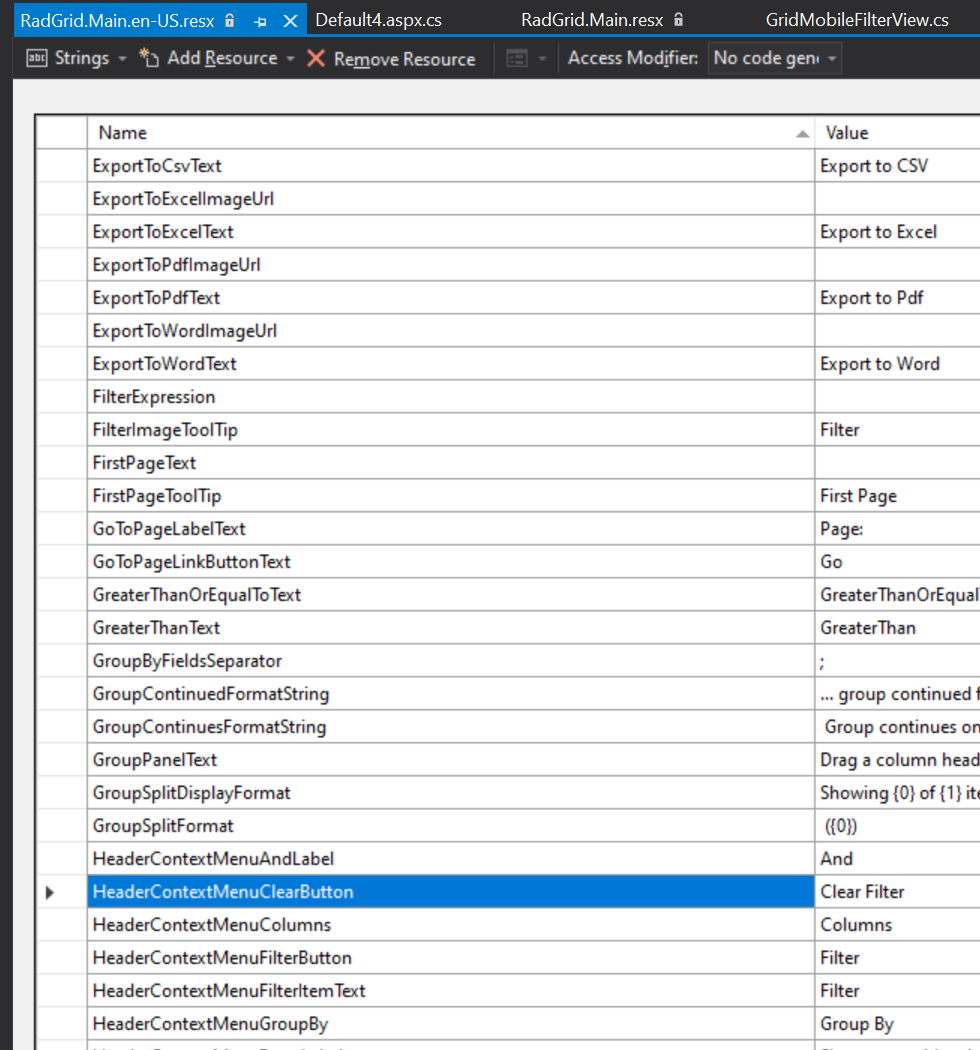Image resolution: width=980 pixels, height=1050 pixels.
Task: Open the view layout dropdown arrow
Action: tap(543, 59)
